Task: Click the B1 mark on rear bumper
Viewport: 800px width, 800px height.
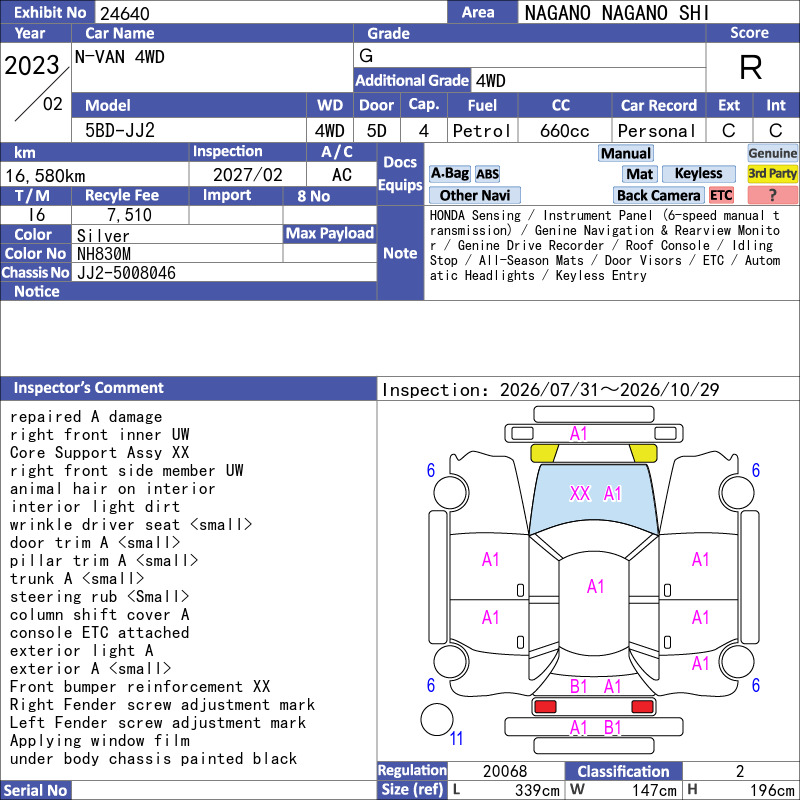Action: 612,727
